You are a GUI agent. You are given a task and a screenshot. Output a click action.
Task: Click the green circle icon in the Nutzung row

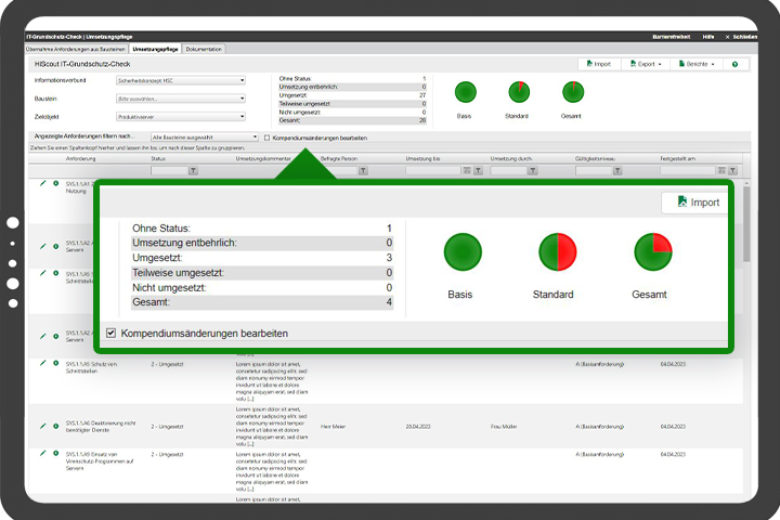[x=56, y=184]
